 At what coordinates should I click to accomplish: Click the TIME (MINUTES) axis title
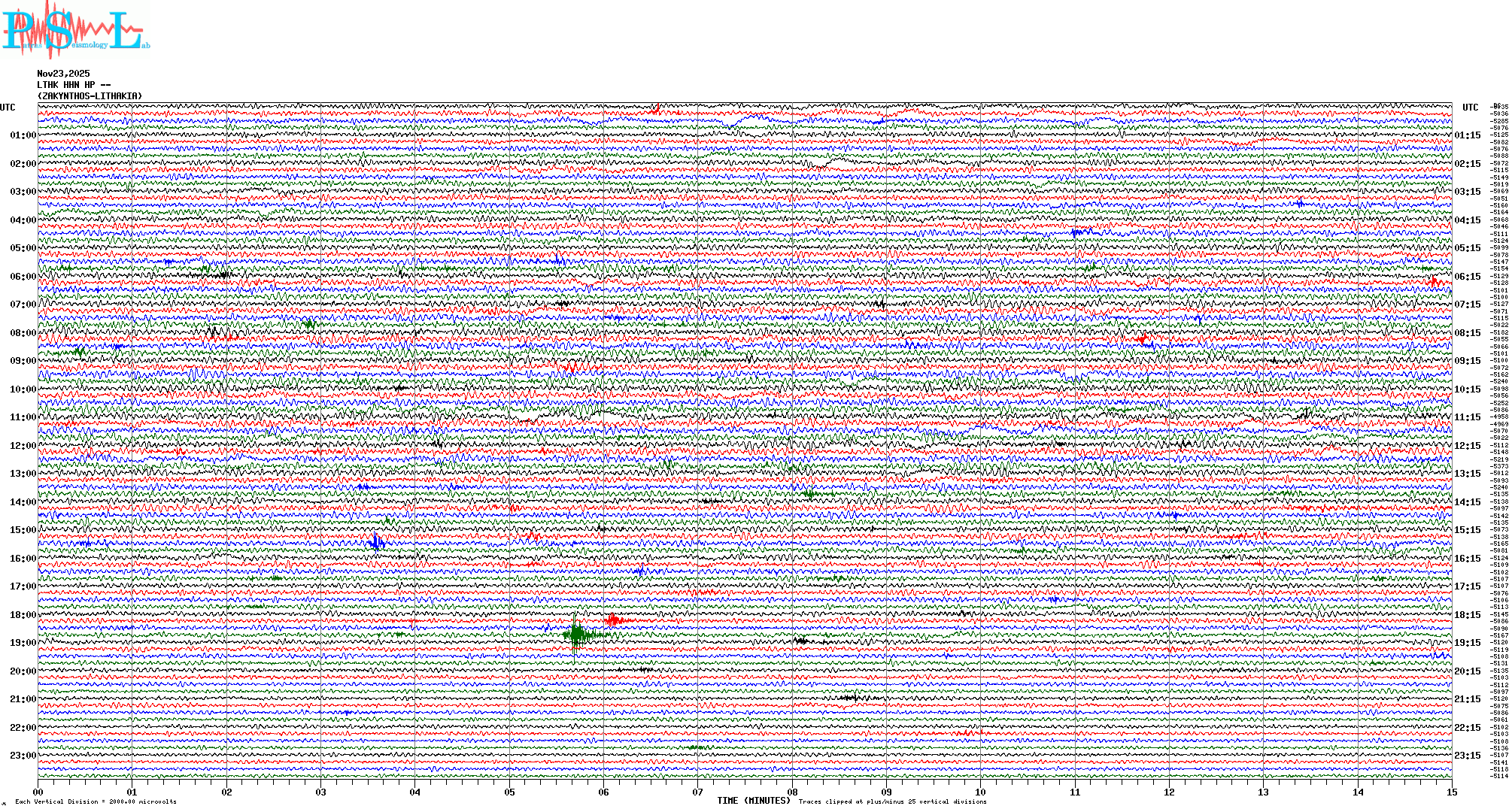[x=753, y=801]
